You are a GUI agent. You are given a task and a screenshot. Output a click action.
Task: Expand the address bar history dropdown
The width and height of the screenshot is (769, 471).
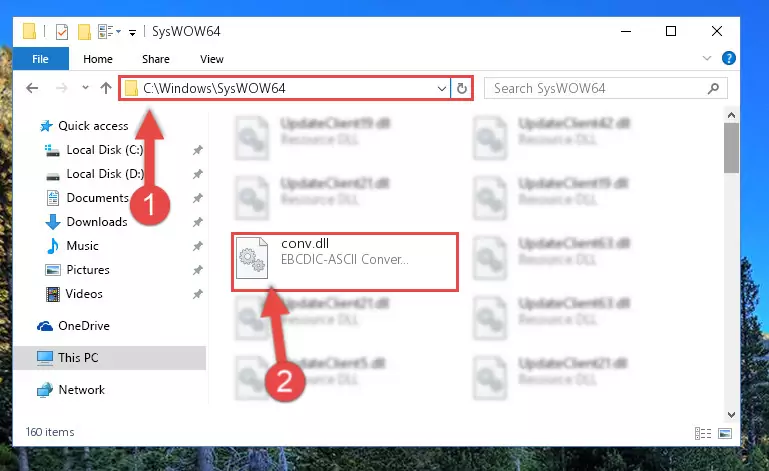coord(441,89)
